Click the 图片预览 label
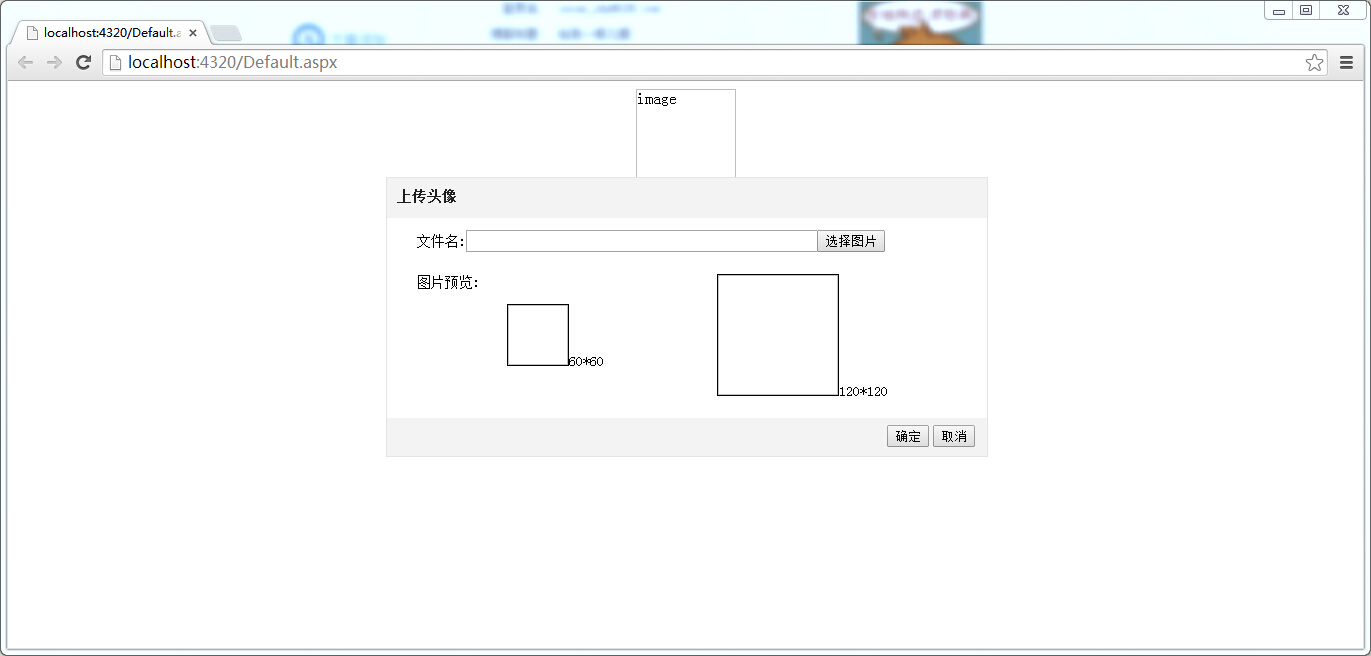The height and width of the screenshot is (656, 1371). pyautogui.click(x=448, y=282)
